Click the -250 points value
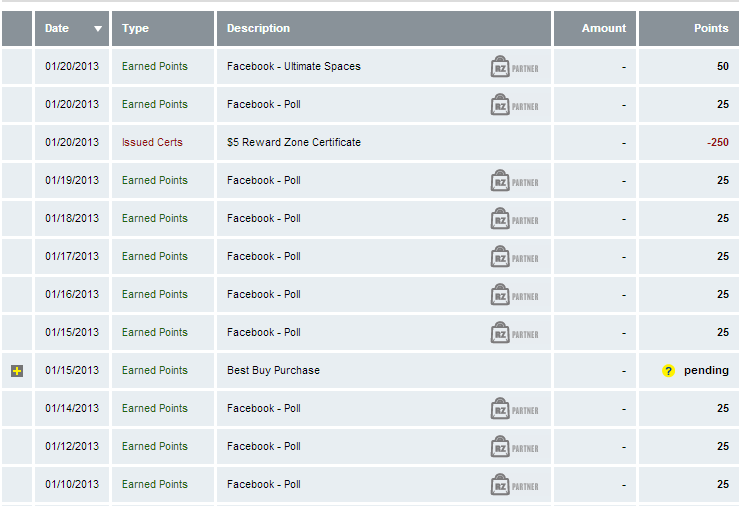This screenshot has width=748, height=506. pyautogui.click(x=718, y=142)
